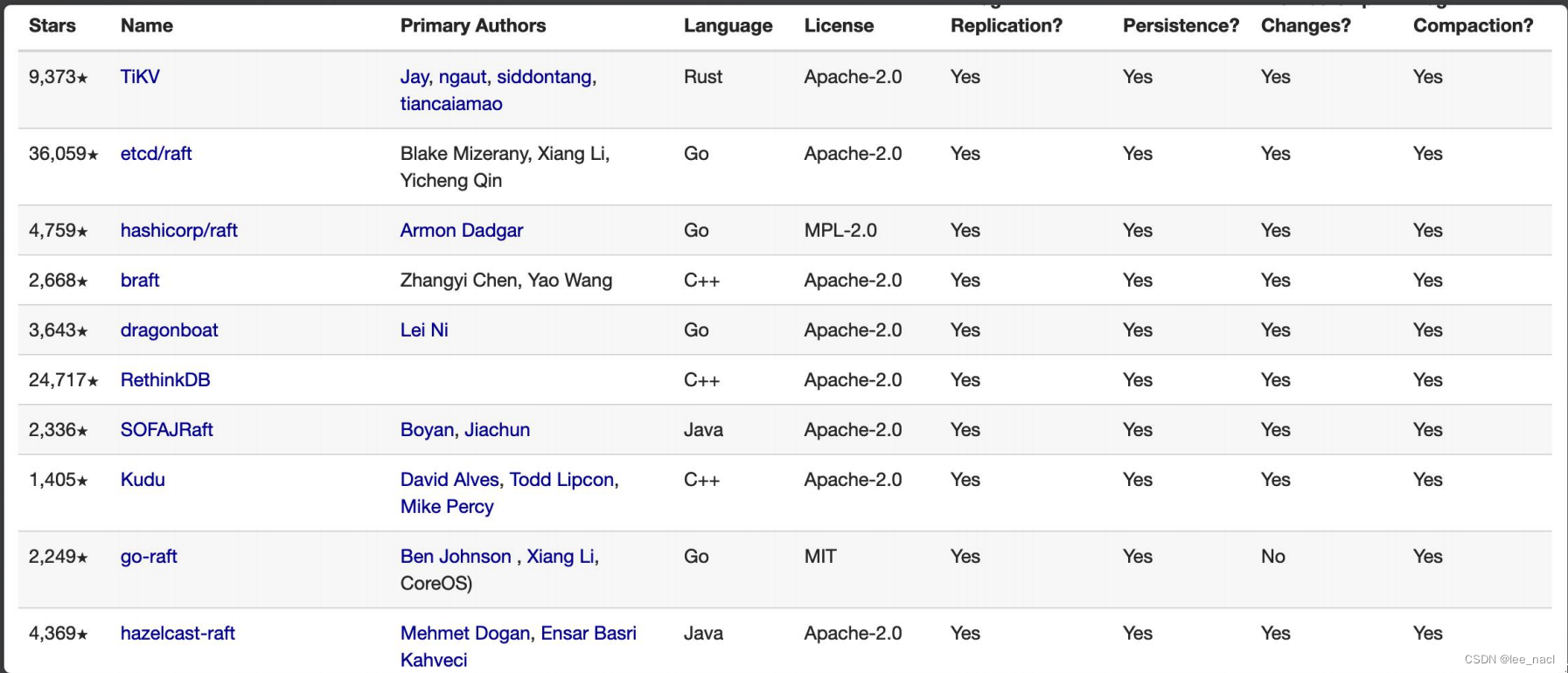Open the go-raft project link

click(149, 557)
